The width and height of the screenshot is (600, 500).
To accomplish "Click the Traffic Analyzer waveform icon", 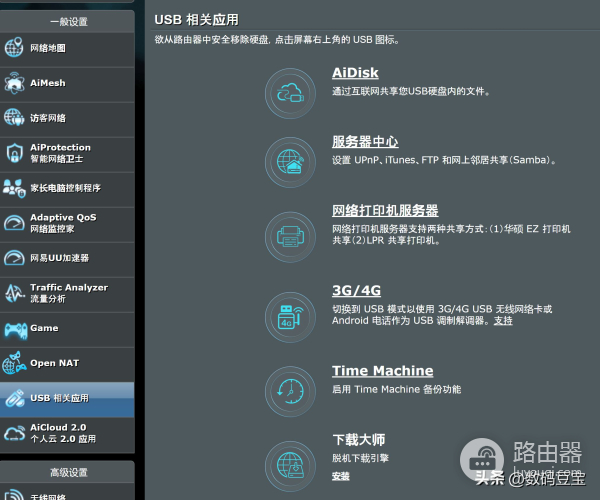I will pos(14,293).
